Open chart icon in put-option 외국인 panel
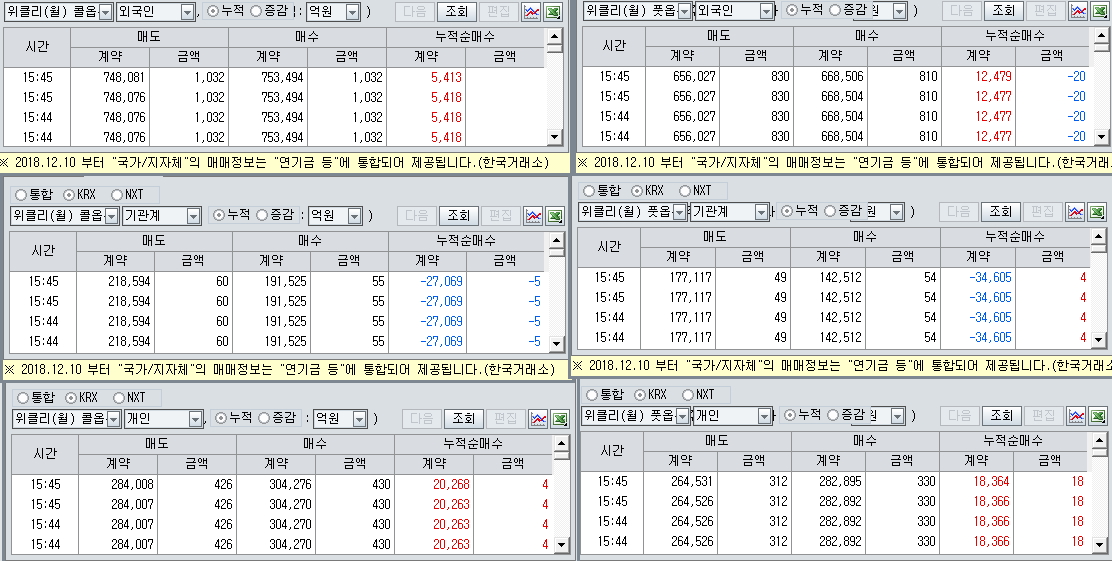The height and width of the screenshot is (561, 1112). [x=1078, y=11]
